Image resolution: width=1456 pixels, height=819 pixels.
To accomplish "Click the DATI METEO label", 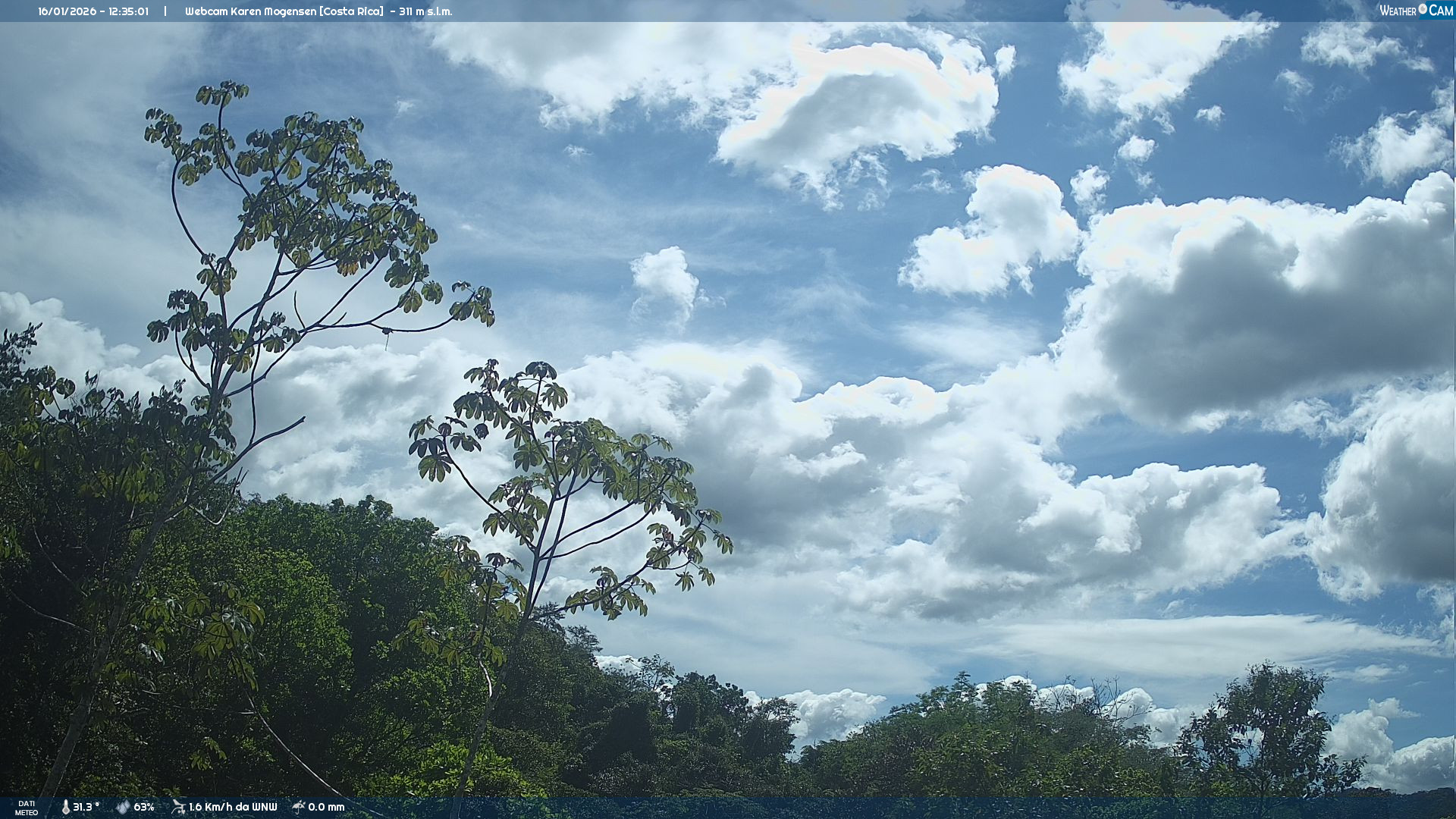I will (27, 808).
